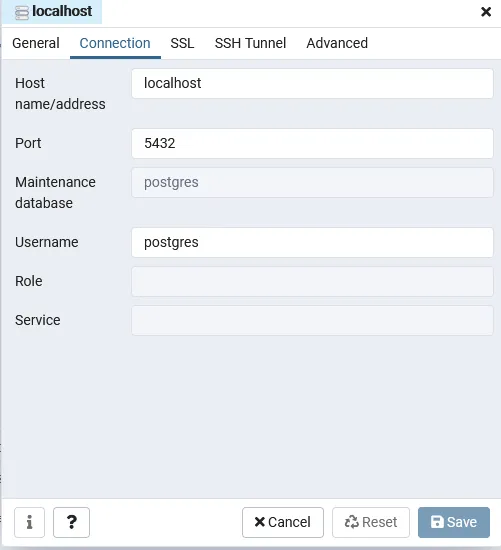Close the dialog with the X icon

click(x=486, y=12)
